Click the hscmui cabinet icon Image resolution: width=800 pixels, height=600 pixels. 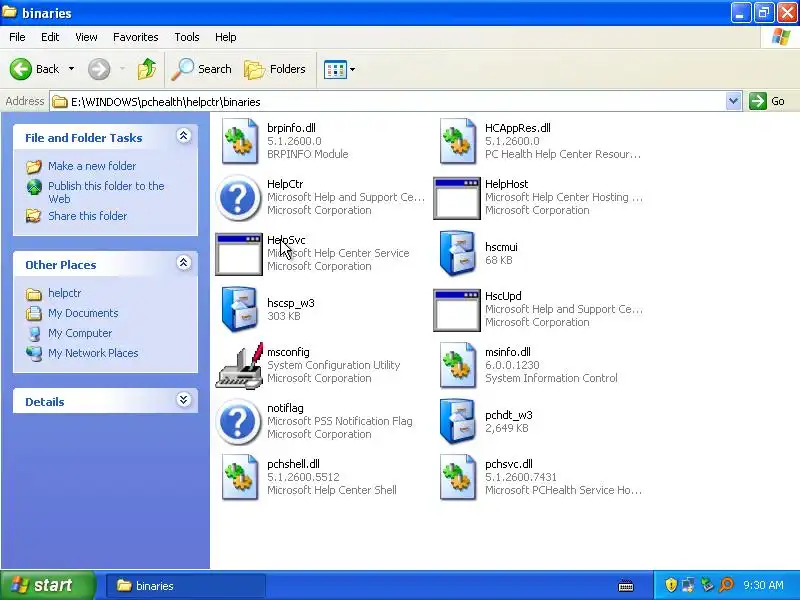[x=457, y=254]
